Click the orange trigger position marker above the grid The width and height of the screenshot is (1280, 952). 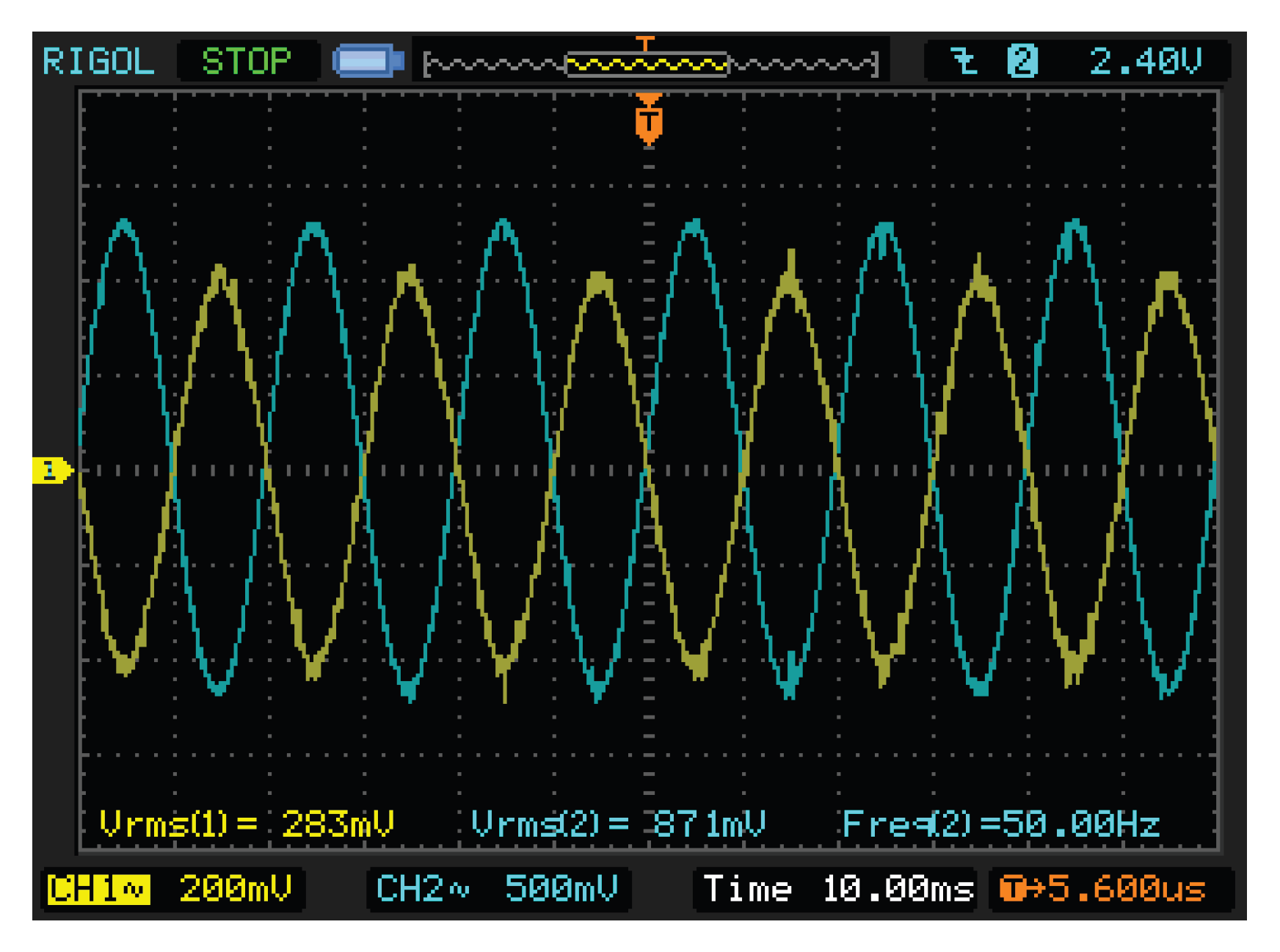[649, 119]
